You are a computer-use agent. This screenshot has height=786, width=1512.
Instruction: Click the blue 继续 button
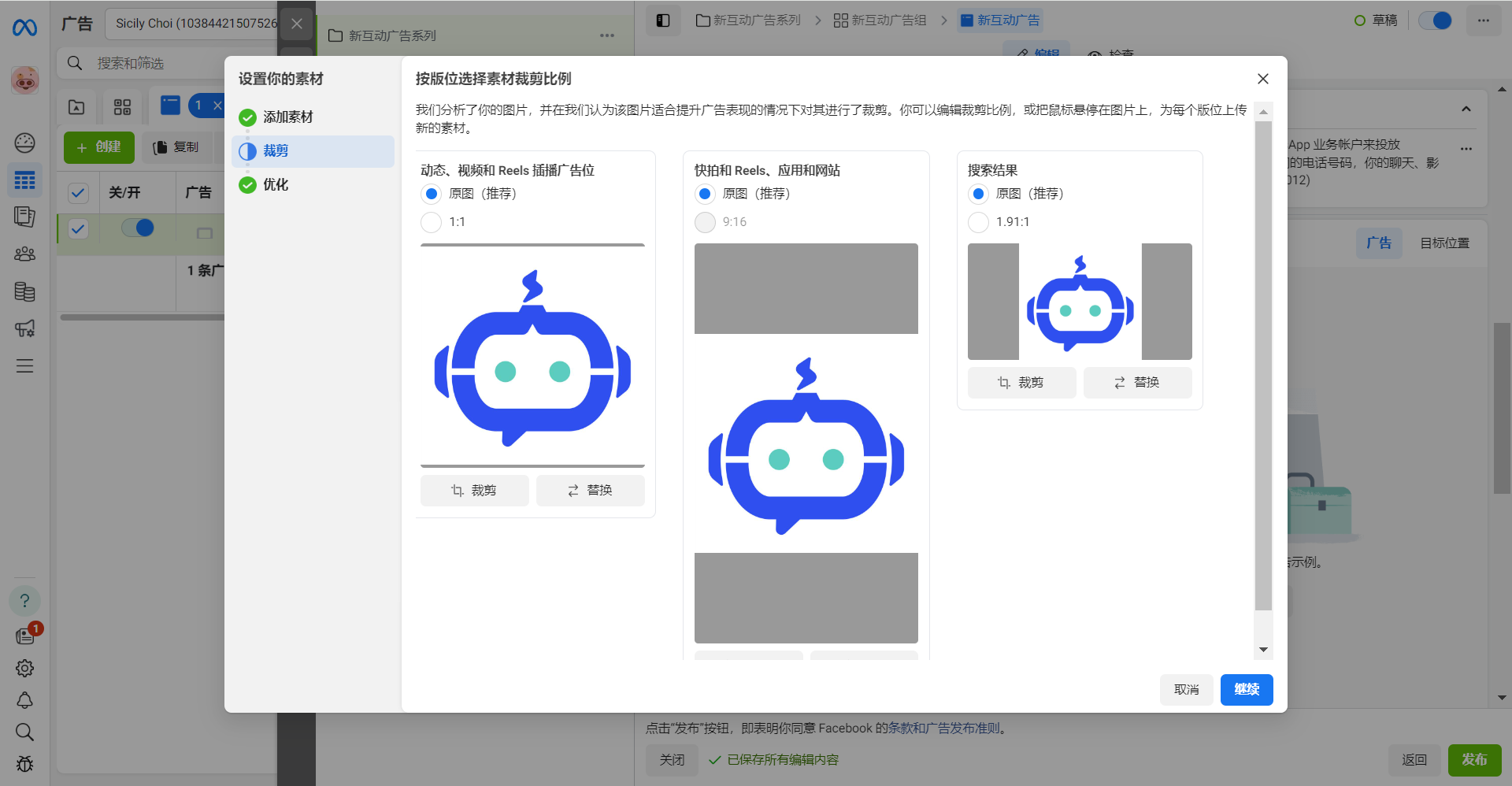tap(1246, 690)
